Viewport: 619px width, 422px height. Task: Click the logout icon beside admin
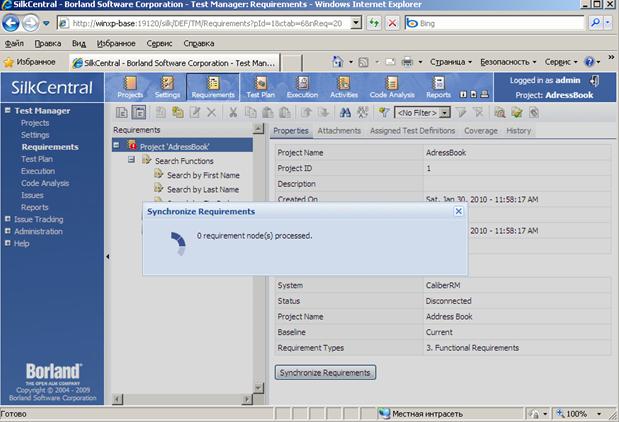594,81
